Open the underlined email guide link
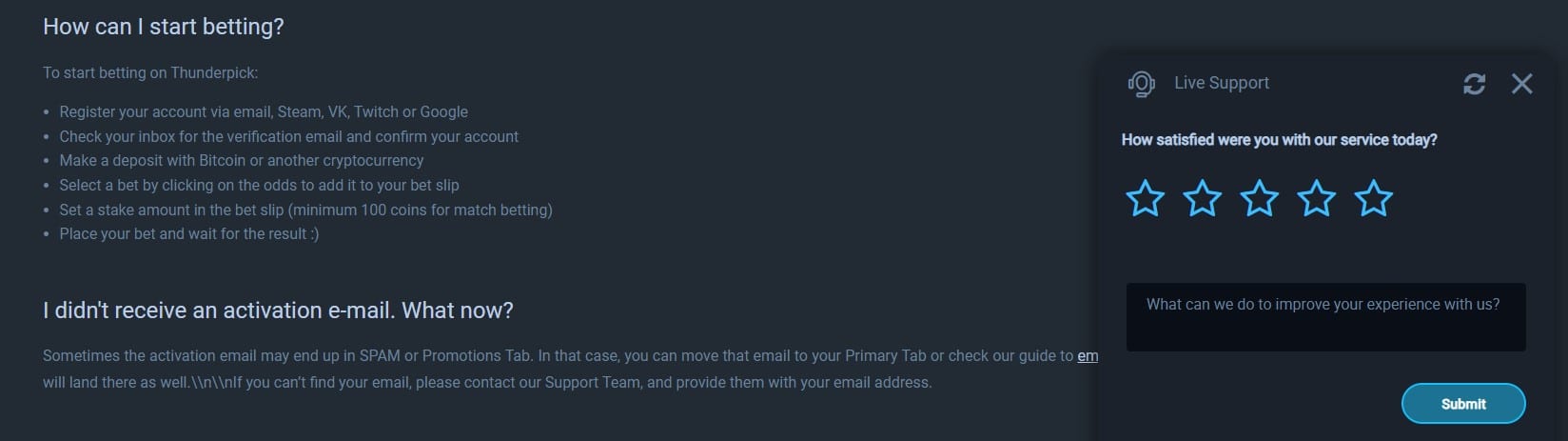 coord(1088,356)
